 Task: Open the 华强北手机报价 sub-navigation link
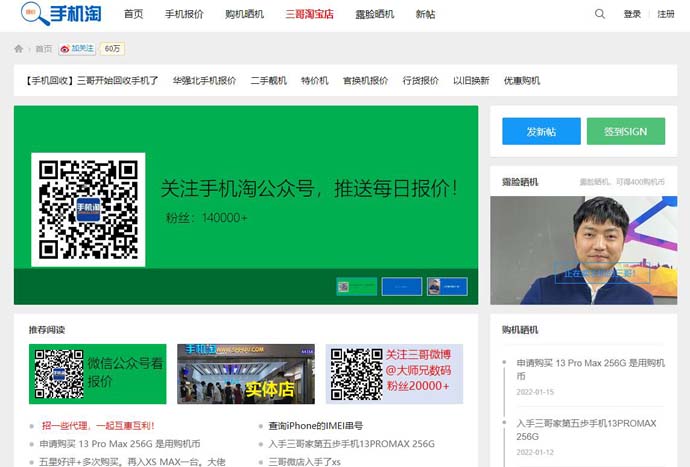[x=204, y=80]
